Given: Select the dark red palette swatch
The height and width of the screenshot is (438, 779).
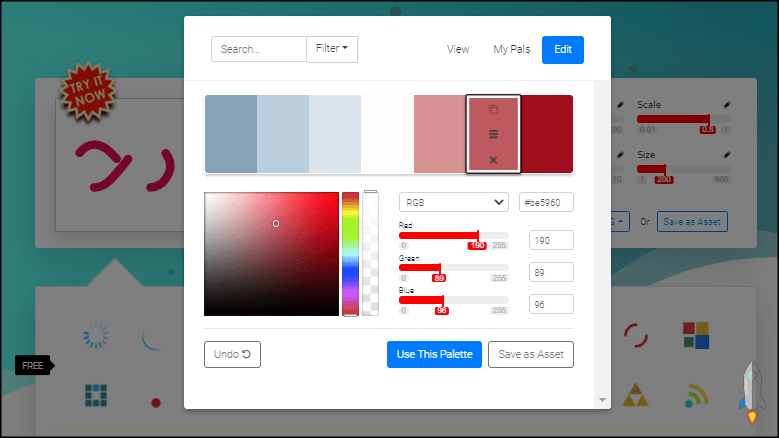Looking at the screenshot, I should pyautogui.click(x=547, y=134).
